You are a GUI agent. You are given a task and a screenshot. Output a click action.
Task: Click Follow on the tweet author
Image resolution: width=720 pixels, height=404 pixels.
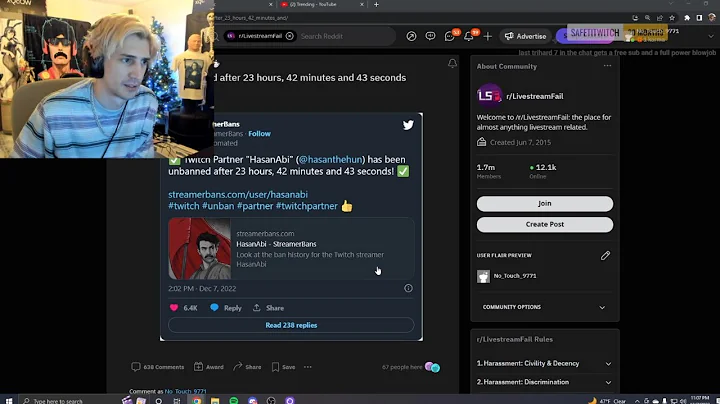[259, 134]
